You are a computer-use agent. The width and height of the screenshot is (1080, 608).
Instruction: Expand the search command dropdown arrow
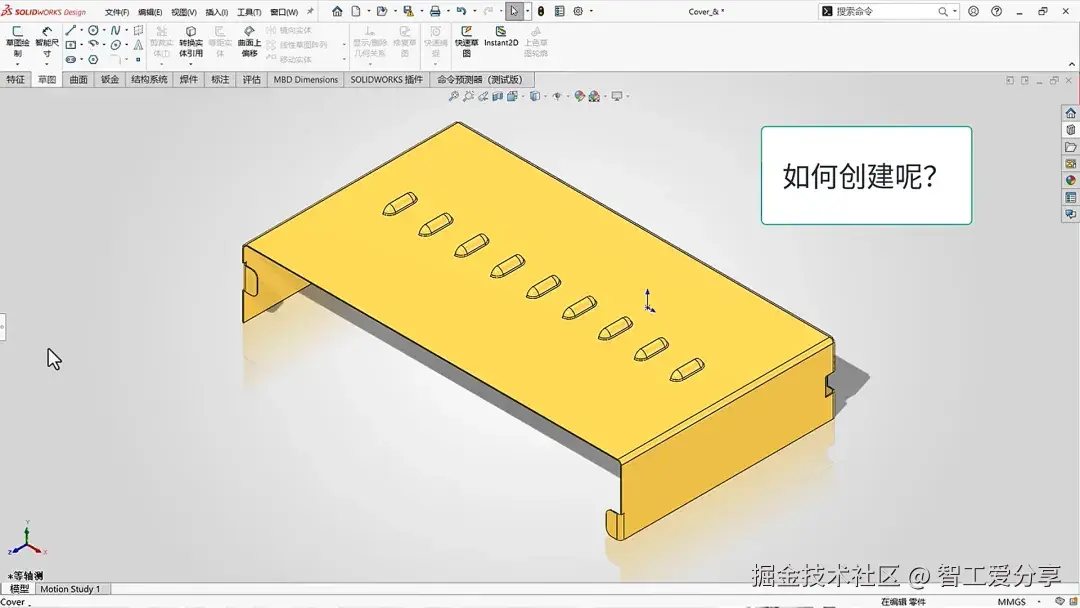coord(955,11)
